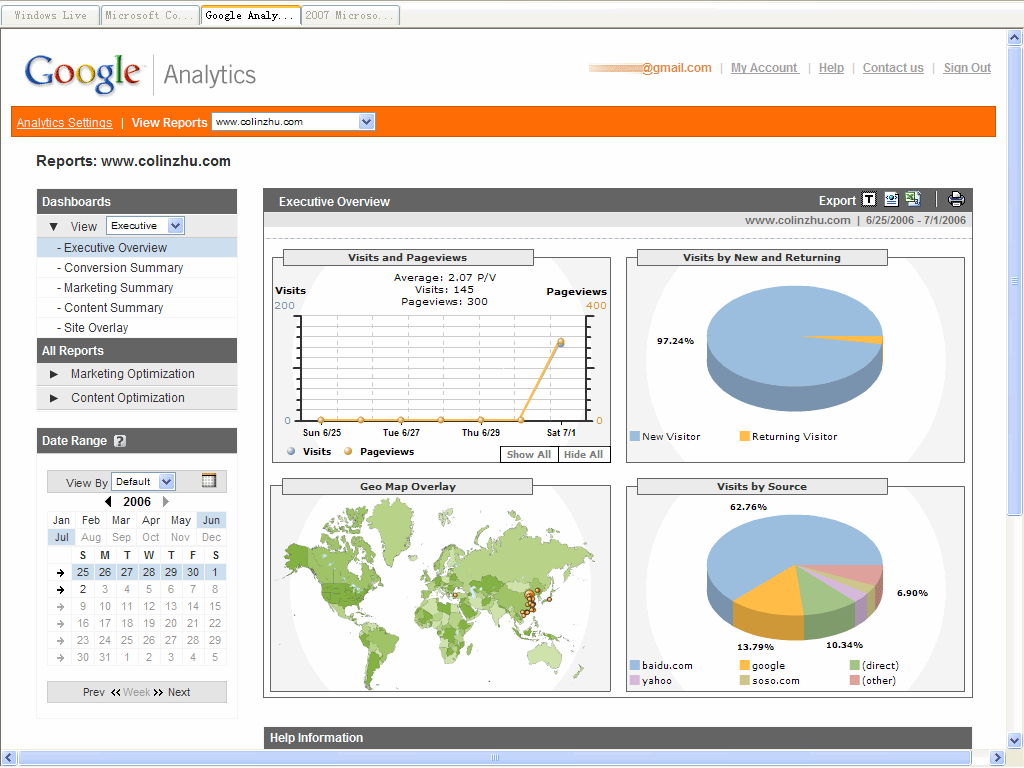The width and height of the screenshot is (1024, 768).
Task: Export the Executive Overview to Excel
Action: pyautogui.click(x=912, y=199)
